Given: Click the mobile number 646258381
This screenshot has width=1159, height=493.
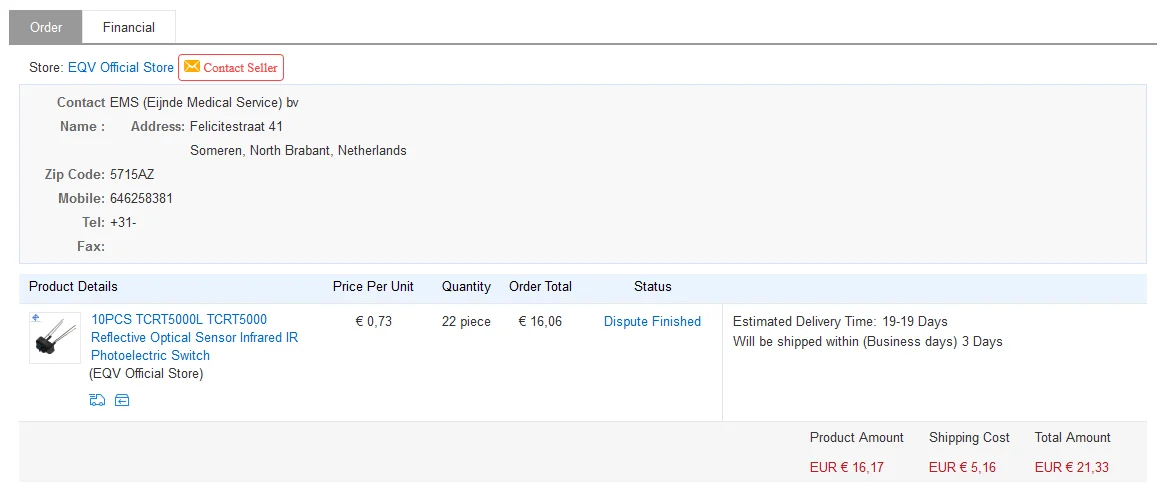Looking at the screenshot, I should (x=141, y=198).
